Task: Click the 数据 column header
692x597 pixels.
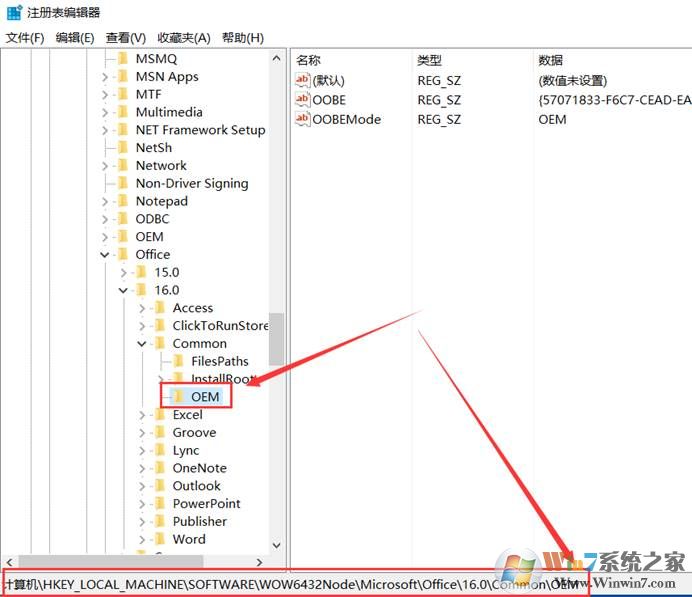Action: coord(550,60)
